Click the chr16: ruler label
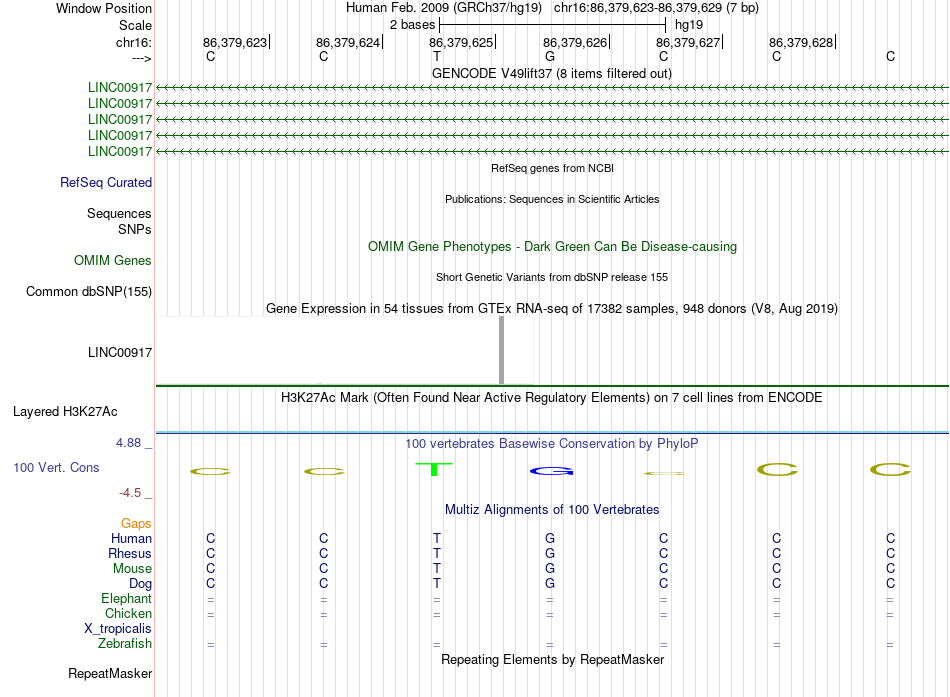950x697 pixels. 134,42
